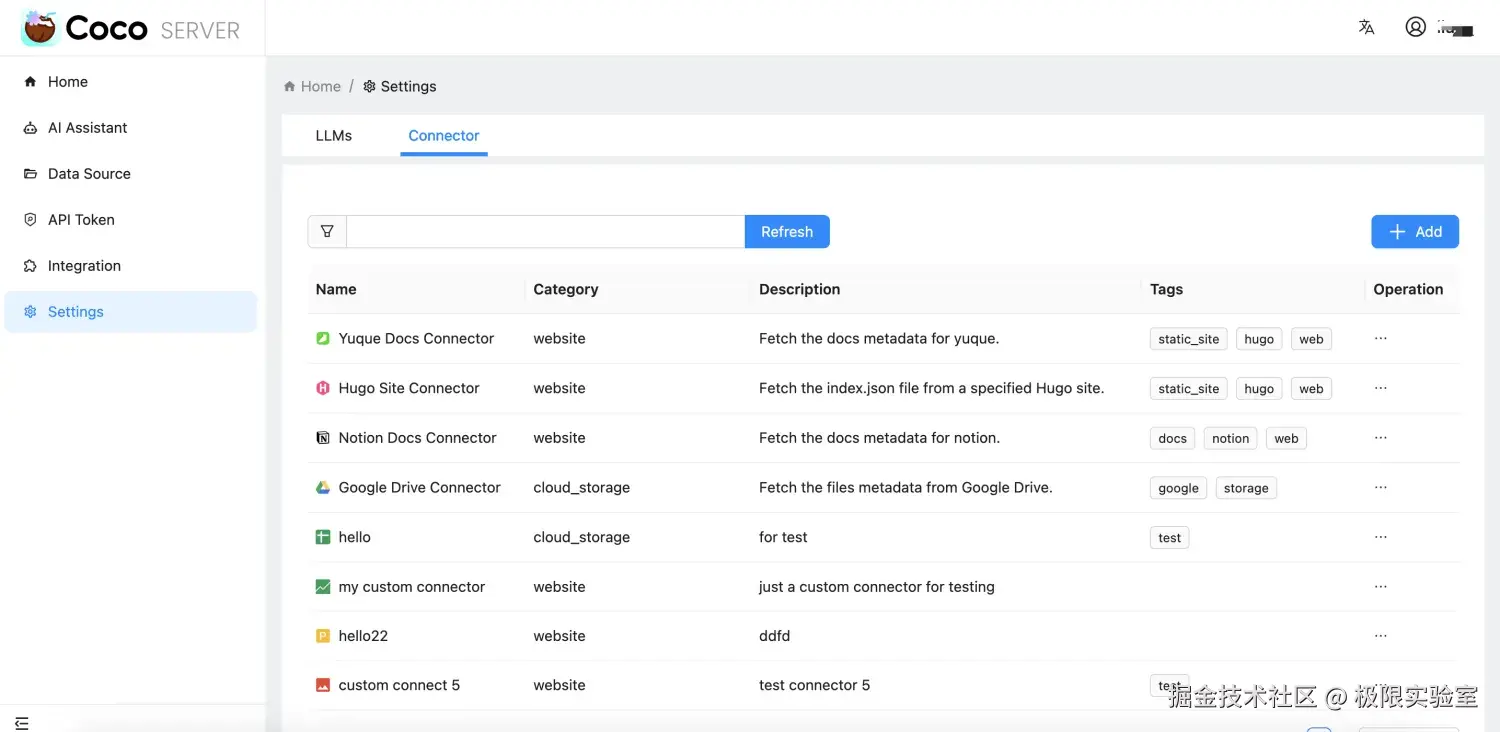Go to API Token page
Image resolution: width=1500 pixels, height=732 pixels.
(x=81, y=220)
